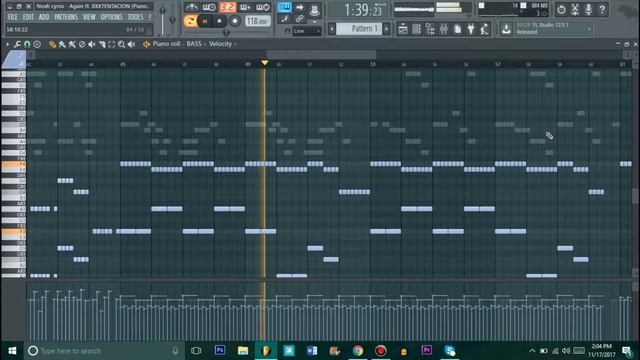Click the highlighted F4 piano key
The height and width of the screenshot is (360, 640).
coord(13,164)
